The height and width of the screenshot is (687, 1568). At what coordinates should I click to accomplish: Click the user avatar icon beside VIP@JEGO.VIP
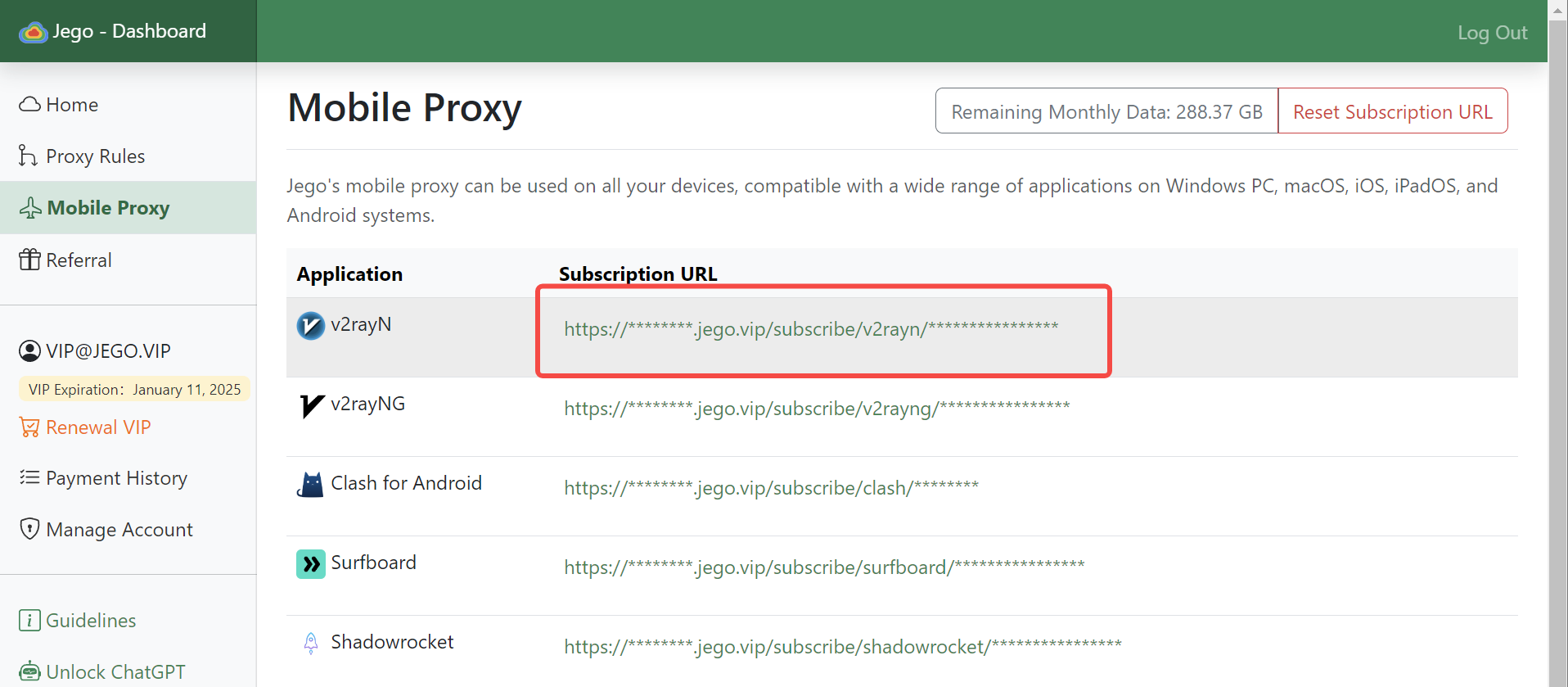29,350
